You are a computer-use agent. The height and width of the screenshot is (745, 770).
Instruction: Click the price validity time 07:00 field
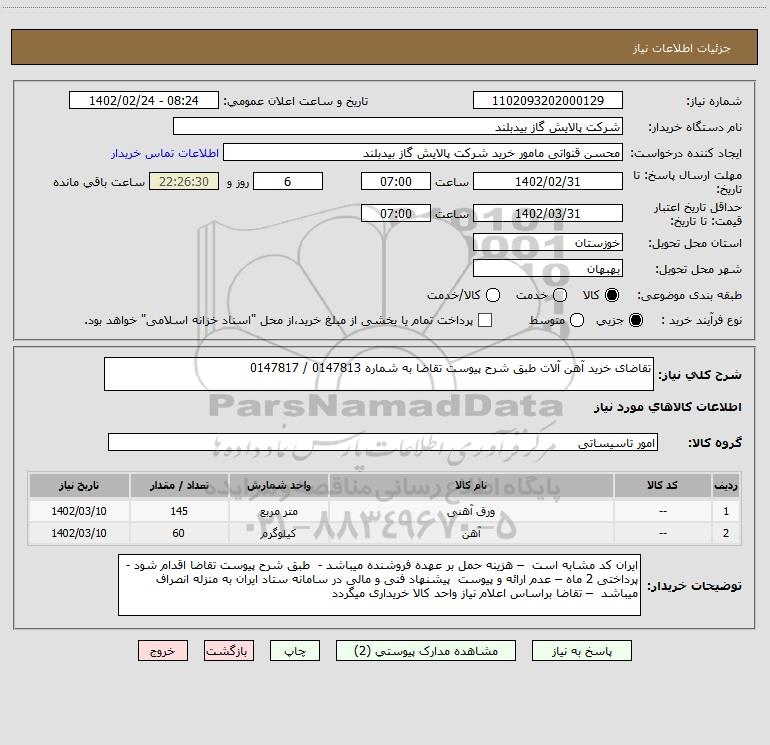click(x=396, y=213)
